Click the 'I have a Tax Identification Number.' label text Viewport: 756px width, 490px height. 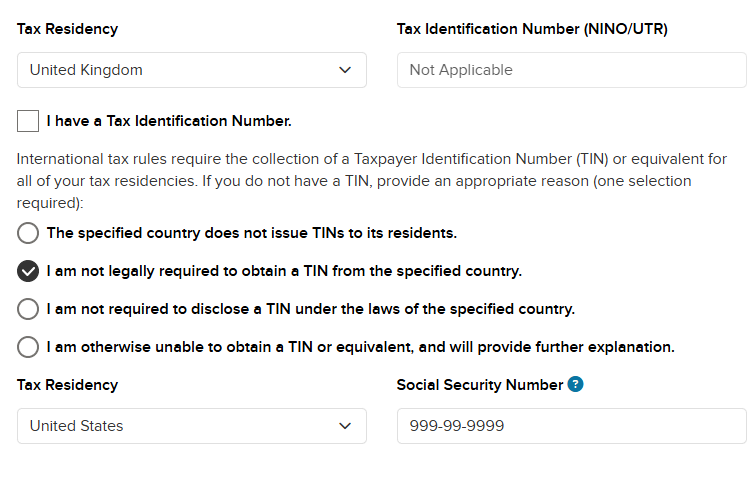(169, 122)
